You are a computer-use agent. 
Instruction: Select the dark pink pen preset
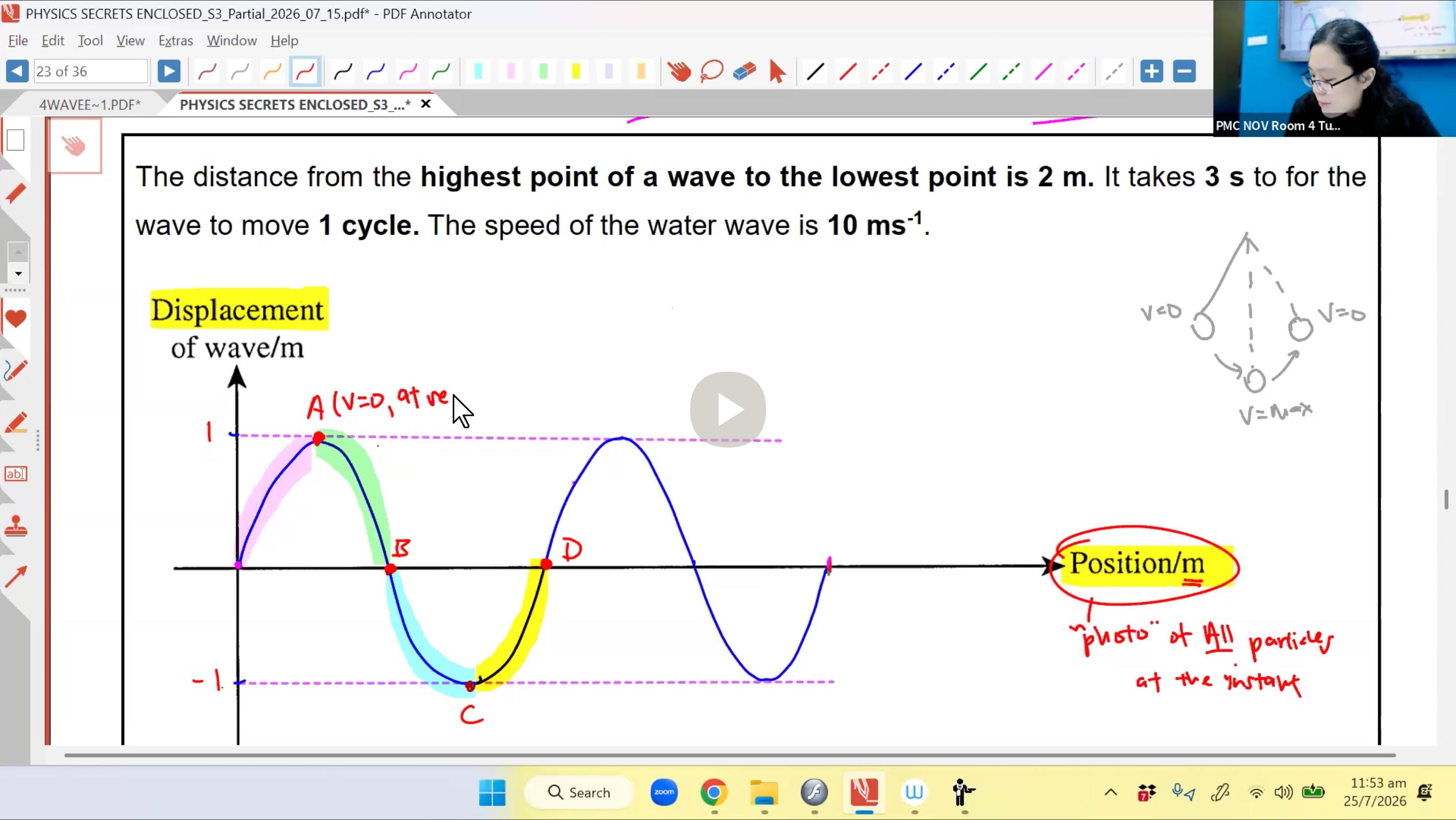click(x=207, y=72)
